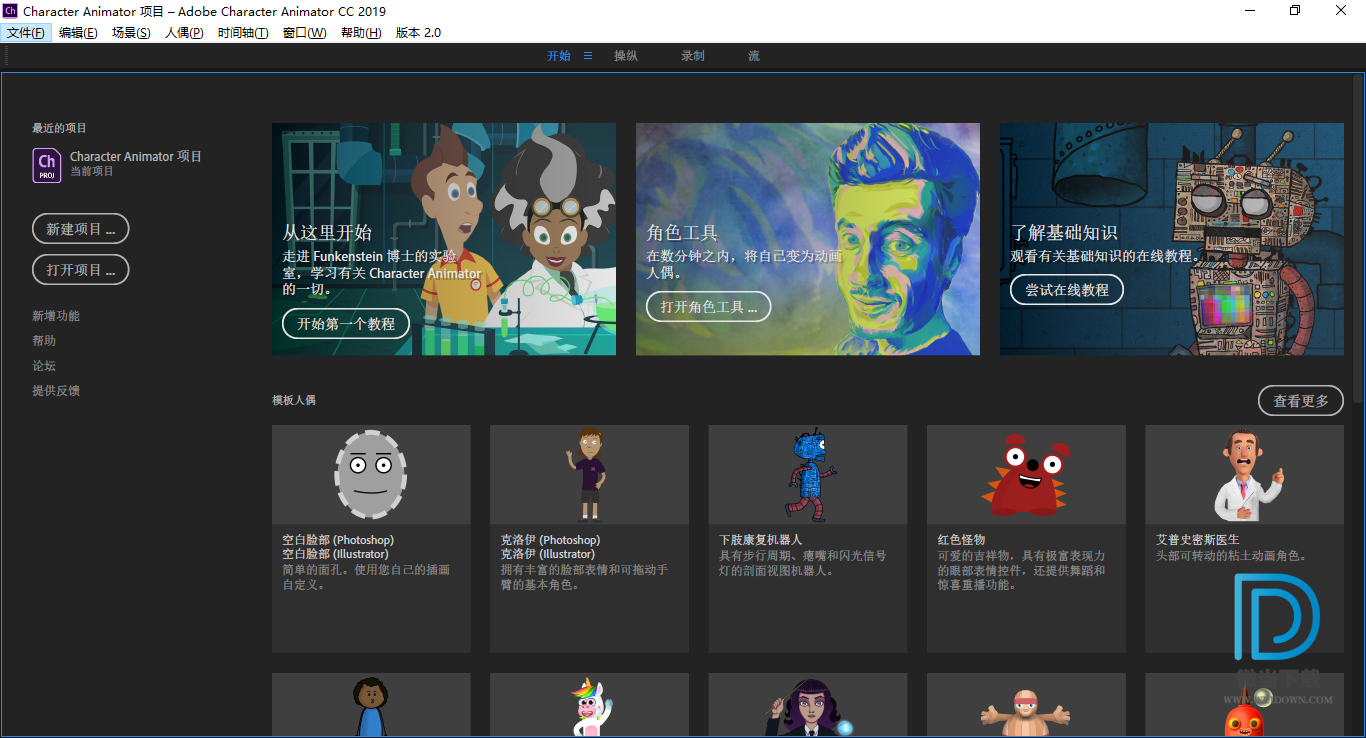Open the 文件(F) menu
Screen dimensions: 1366x738
point(26,33)
